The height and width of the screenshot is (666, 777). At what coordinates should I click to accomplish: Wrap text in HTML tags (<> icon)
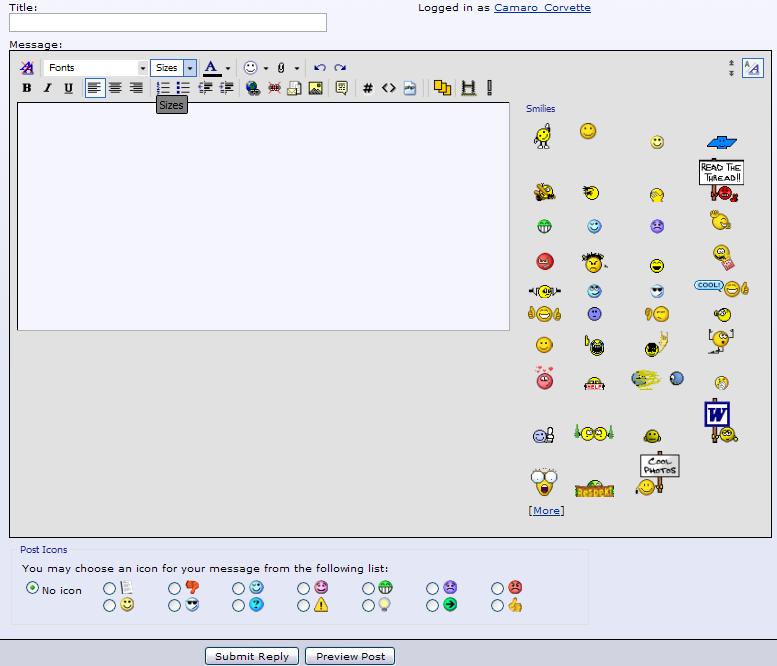(x=388, y=88)
